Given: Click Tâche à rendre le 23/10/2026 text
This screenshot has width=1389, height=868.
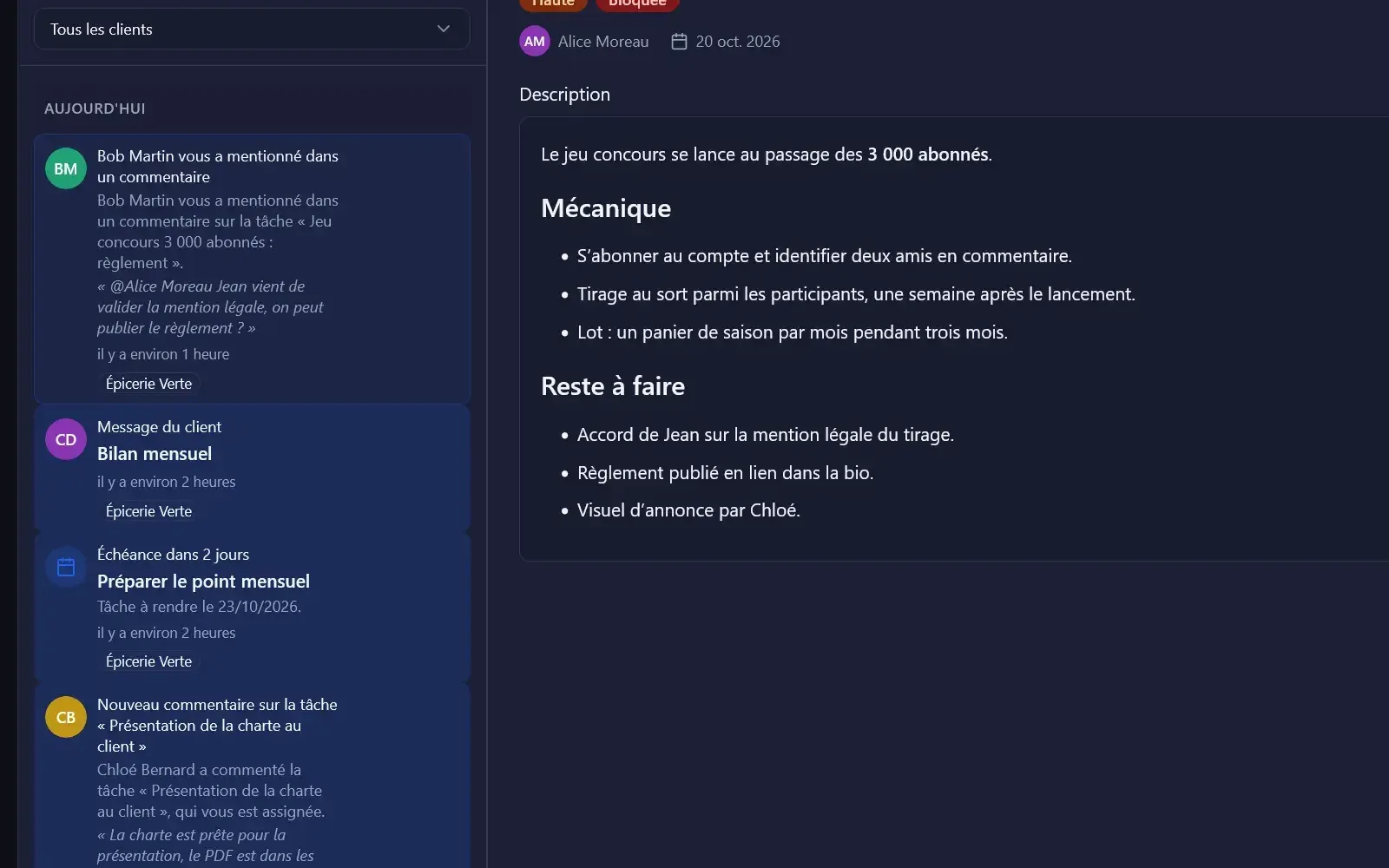Looking at the screenshot, I should 199,607.
